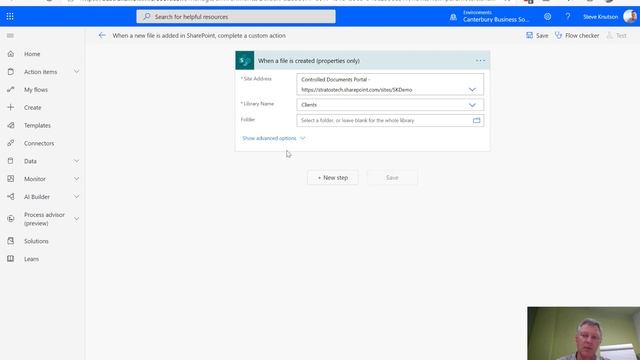Click the Learn book icon
This screenshot has width=640, height=360.
click(11, 259)
